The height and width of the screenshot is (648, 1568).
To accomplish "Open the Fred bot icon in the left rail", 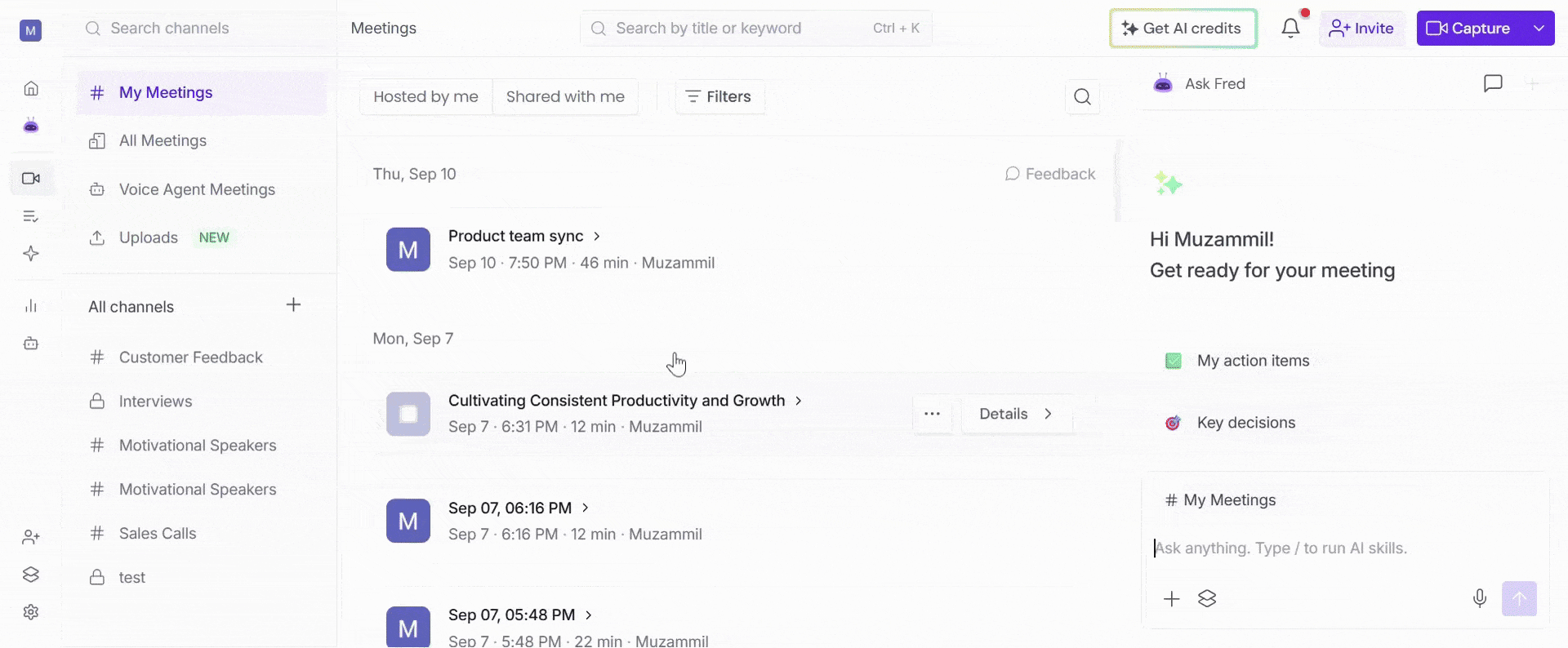I will coord(31,126).
